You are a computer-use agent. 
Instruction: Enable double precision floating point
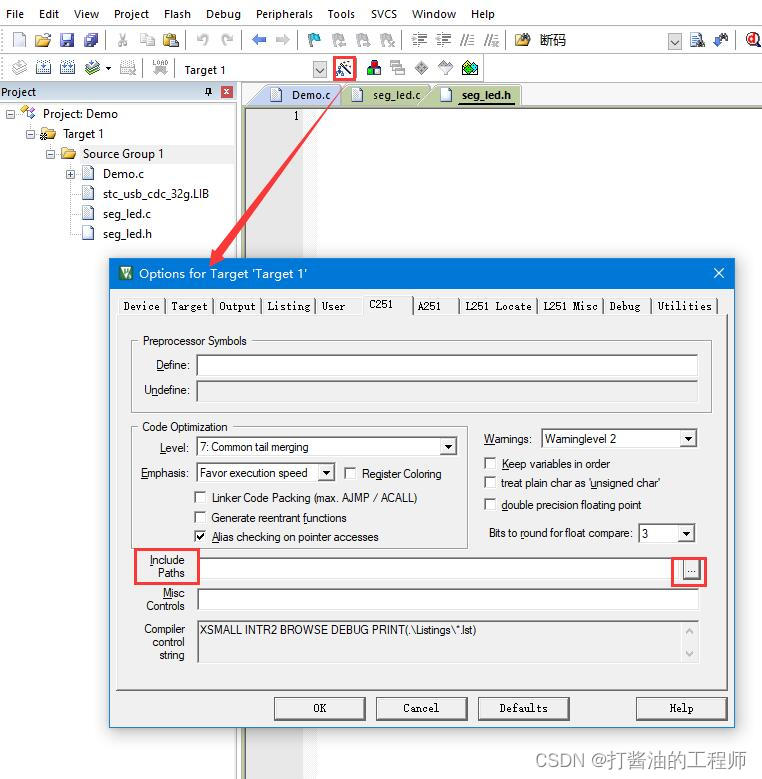490,505
